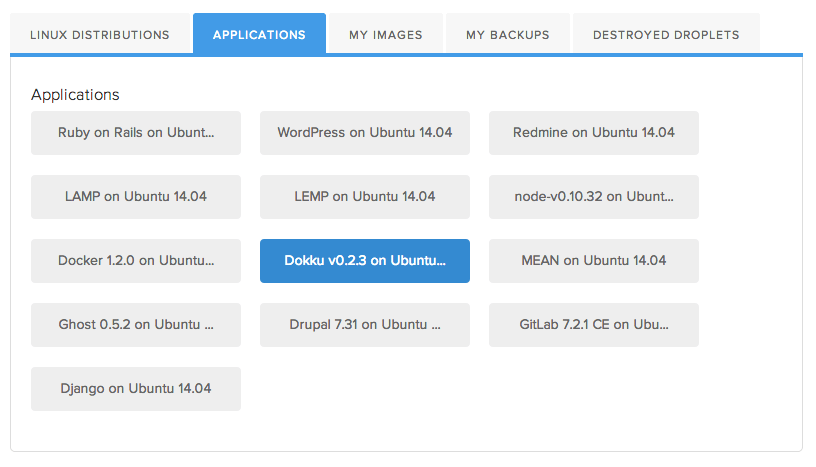Image resolution: width=816 pixels, height=467 pixels.
Task: Click the Applications section heading
Action: coord(75,95)
